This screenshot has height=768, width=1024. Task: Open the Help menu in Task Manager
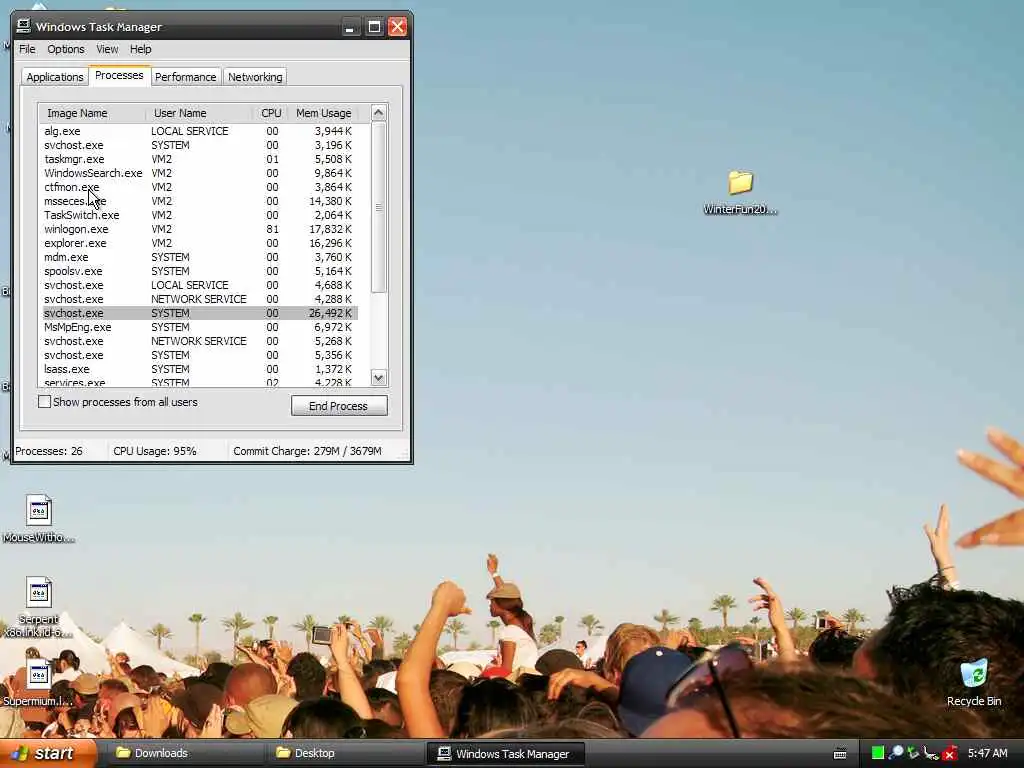pyautogui.click(x=140, y=49)
